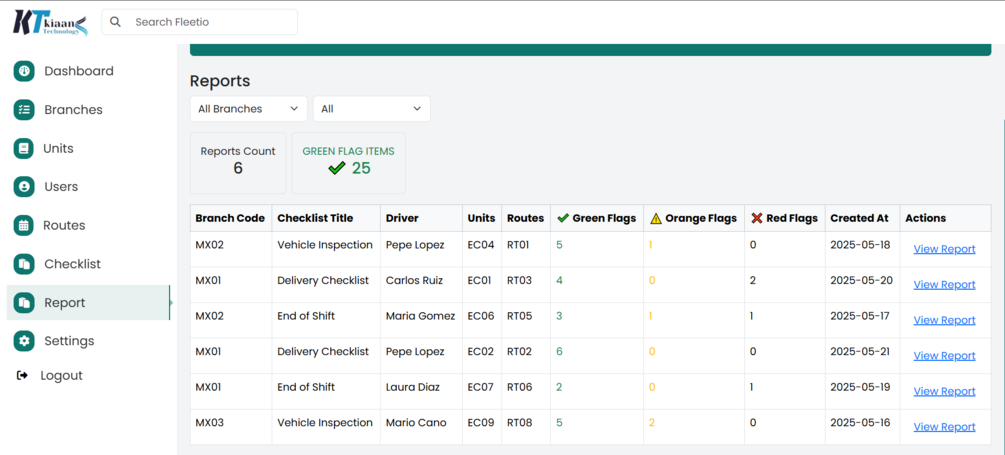This screenshot has height=455, width=1005.
Task: Click the Green Flag Items card
Action: click(348, 162)
